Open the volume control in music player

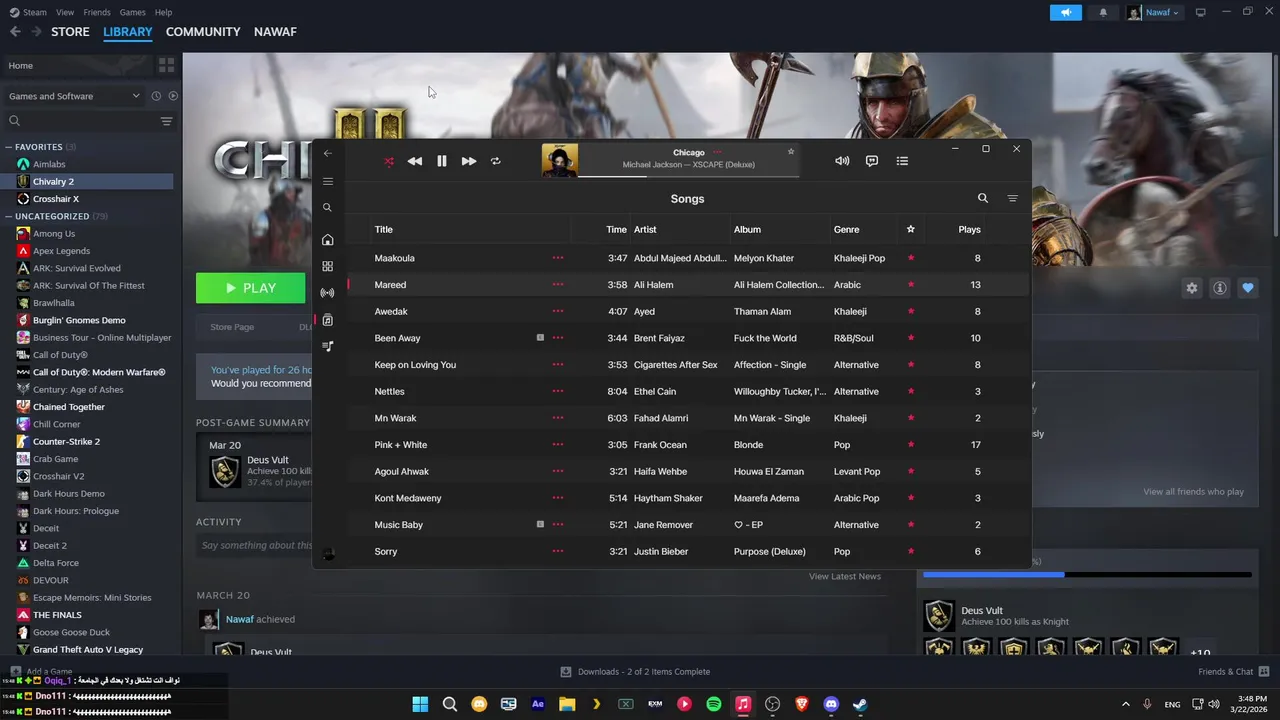pyautogui.click(x=842, y=161)
